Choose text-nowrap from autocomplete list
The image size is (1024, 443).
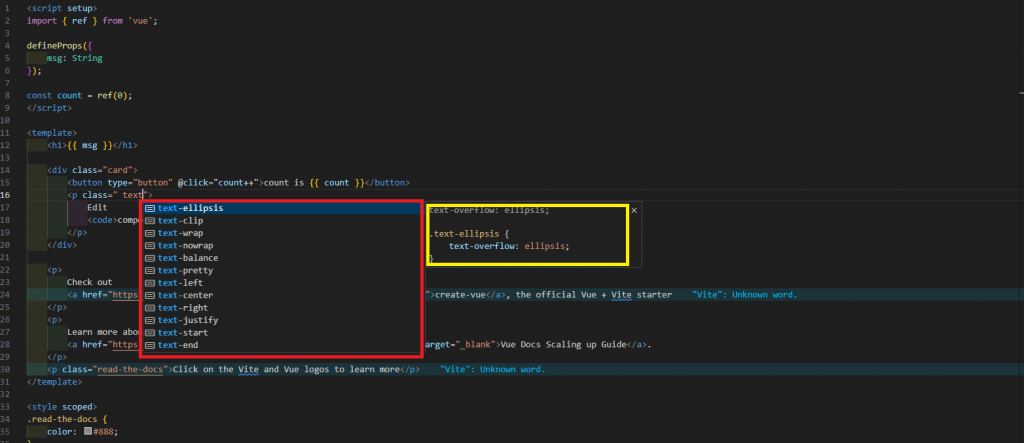281,246
